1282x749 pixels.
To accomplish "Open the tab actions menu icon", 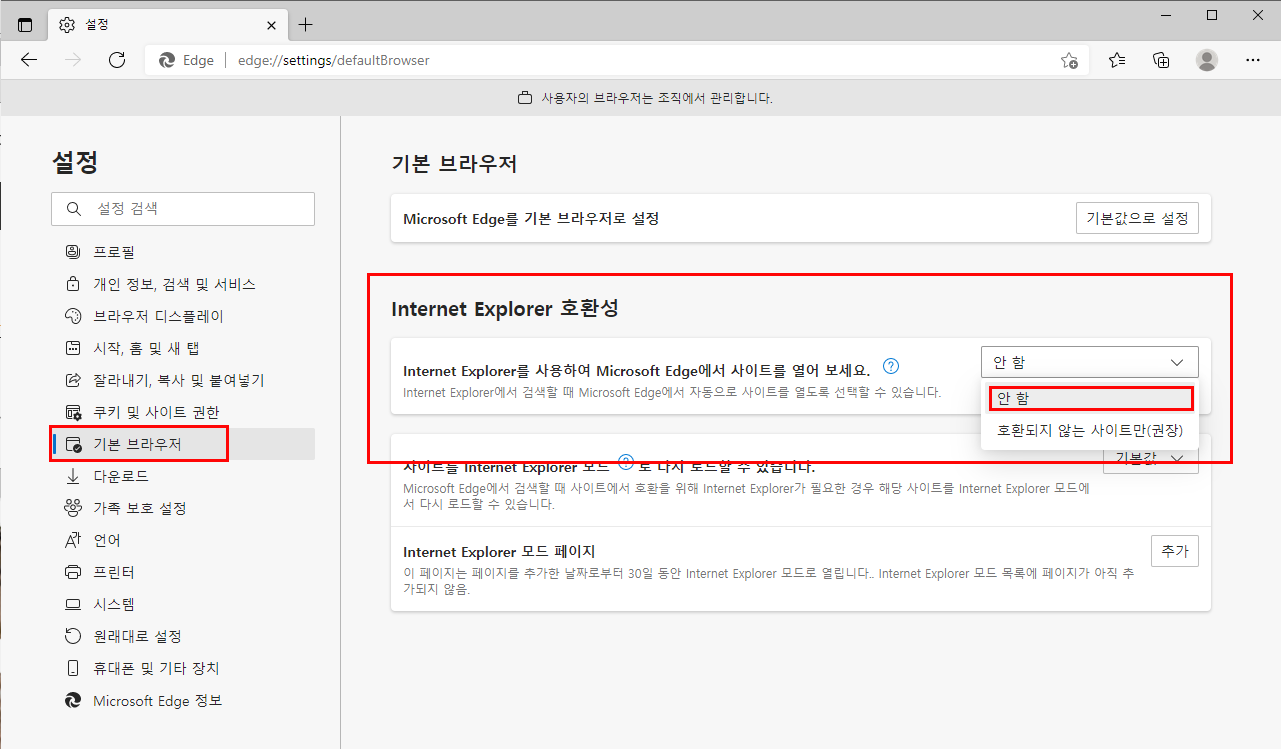I will 25,24.
